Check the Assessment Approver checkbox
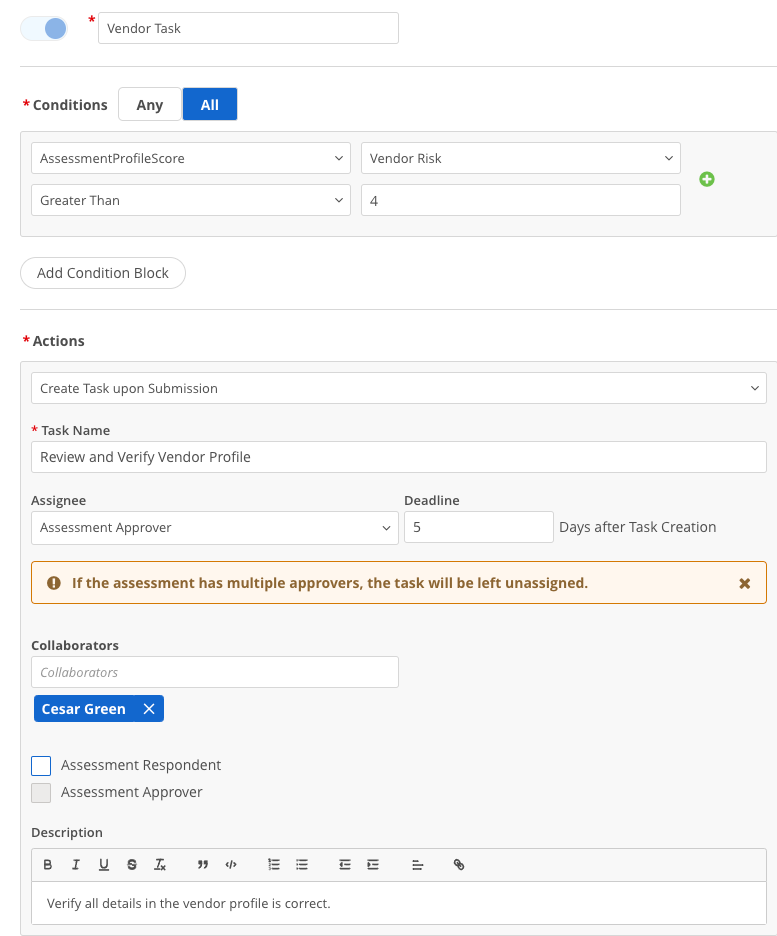 click(x=42, y=792)
